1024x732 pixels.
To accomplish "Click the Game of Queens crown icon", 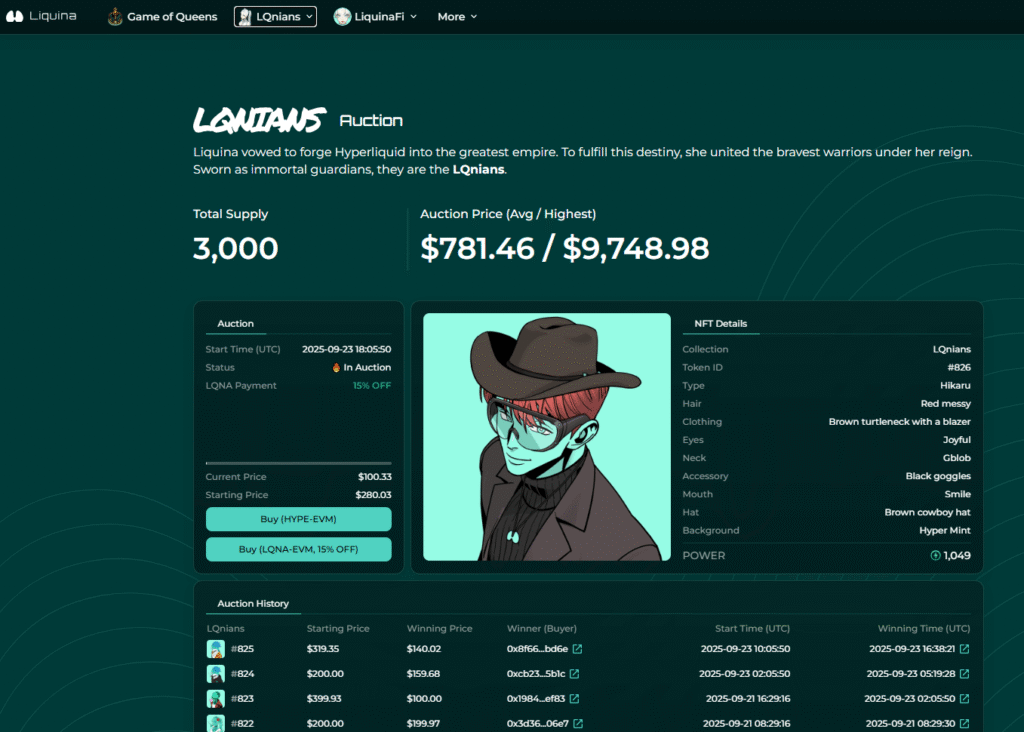I will (x=116, y=17).
